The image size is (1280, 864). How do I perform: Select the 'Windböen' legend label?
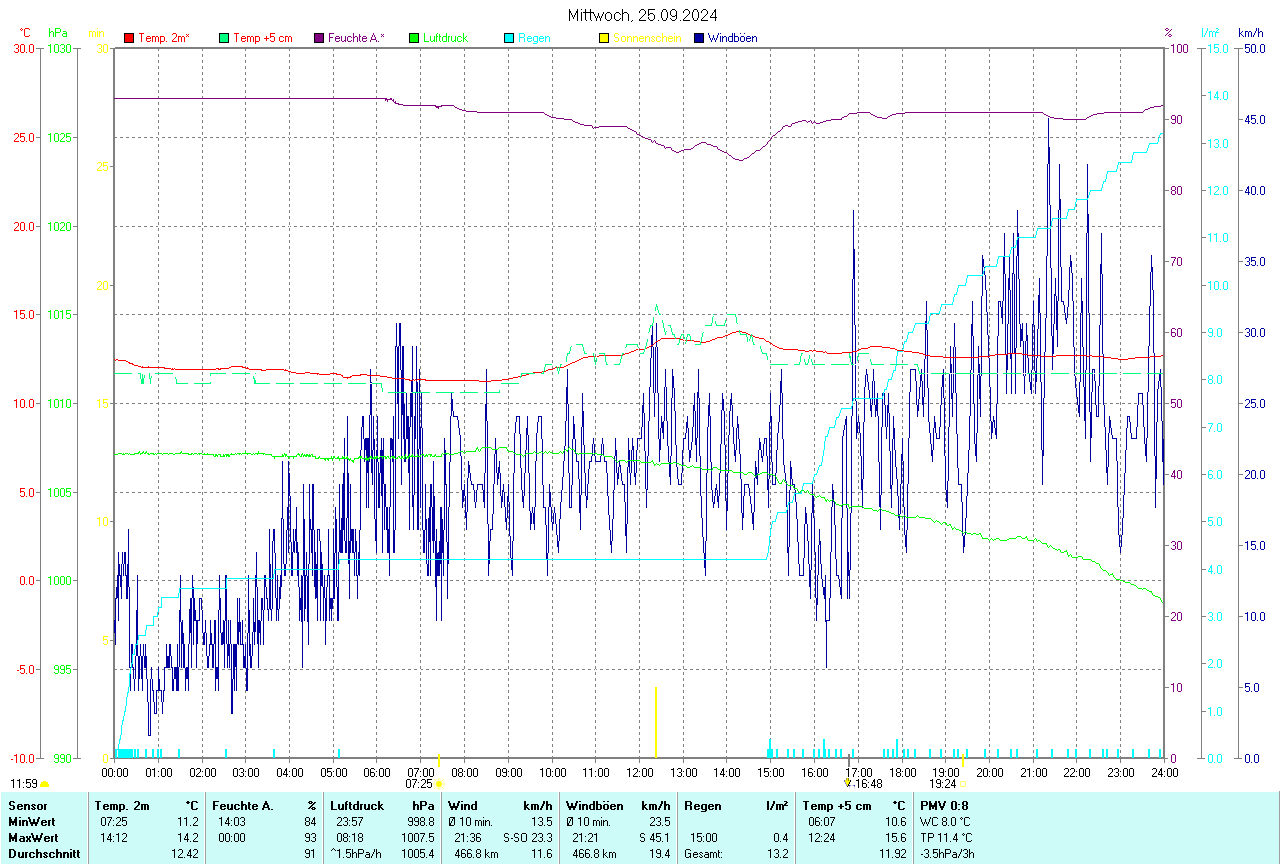[x=732, y=38]
